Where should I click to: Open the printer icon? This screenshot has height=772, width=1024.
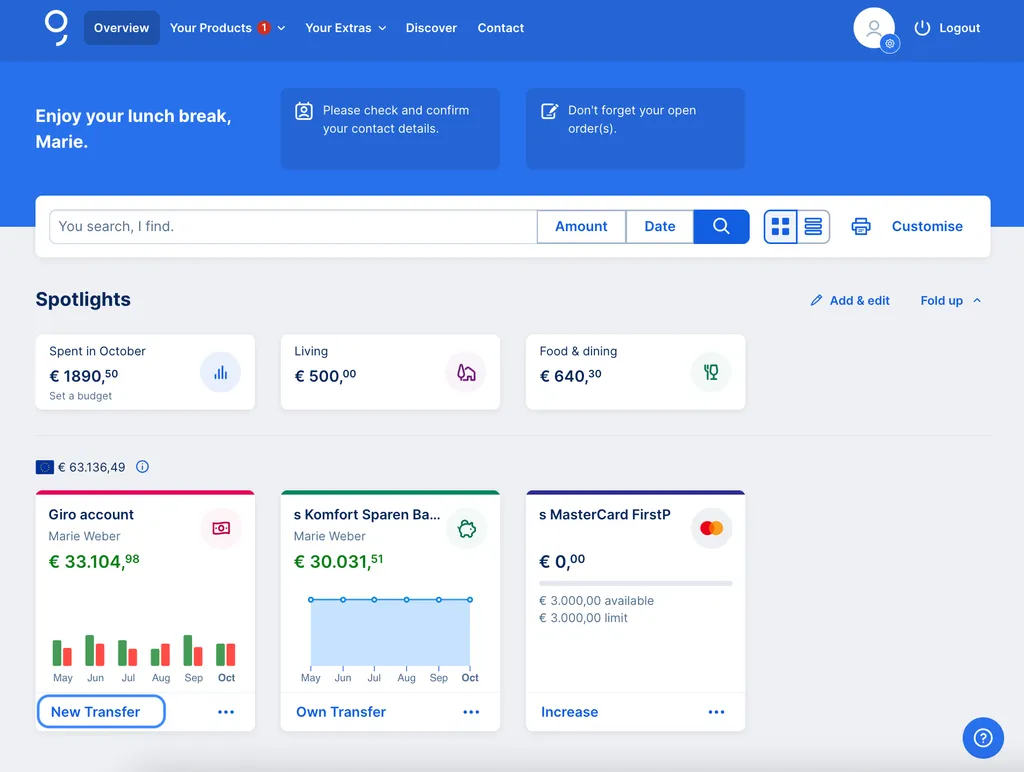(x=861, y=227)
